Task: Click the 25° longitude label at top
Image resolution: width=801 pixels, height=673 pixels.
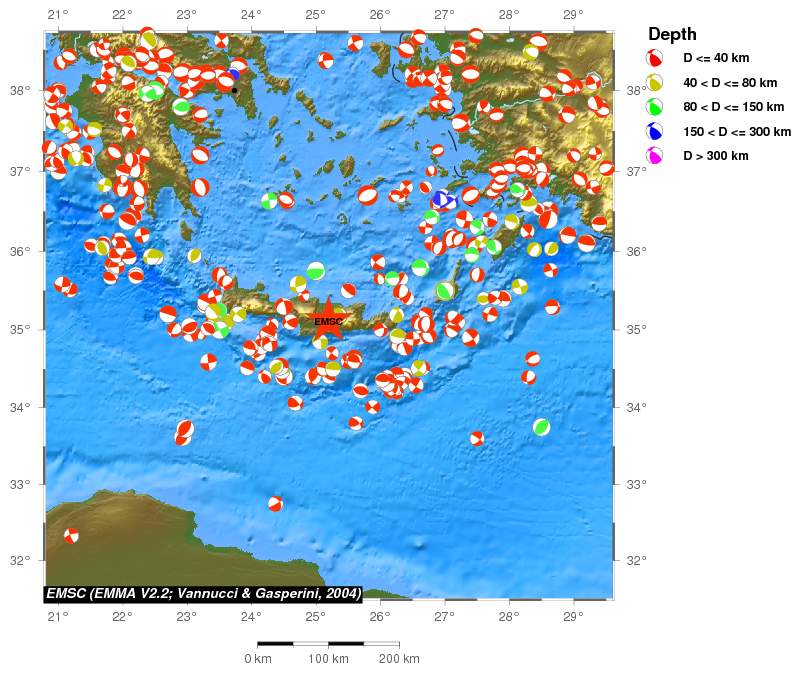Action: point(315,14)
